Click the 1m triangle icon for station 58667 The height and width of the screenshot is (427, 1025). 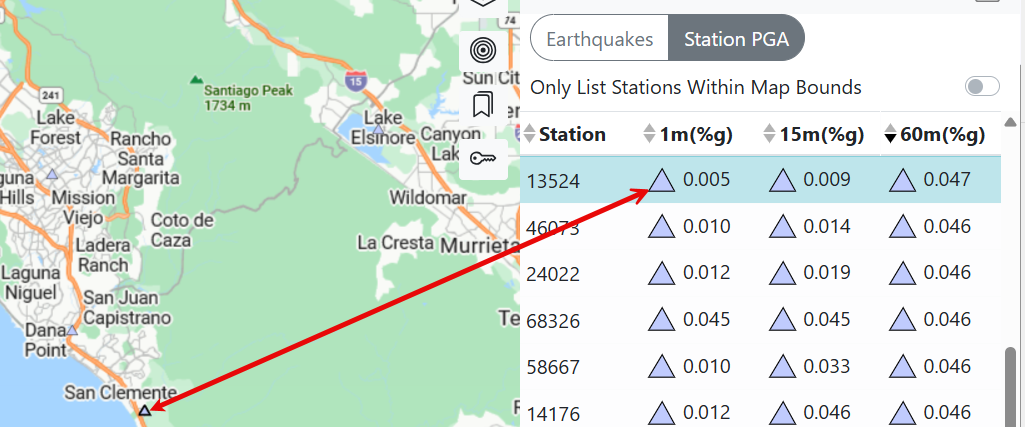661,367
